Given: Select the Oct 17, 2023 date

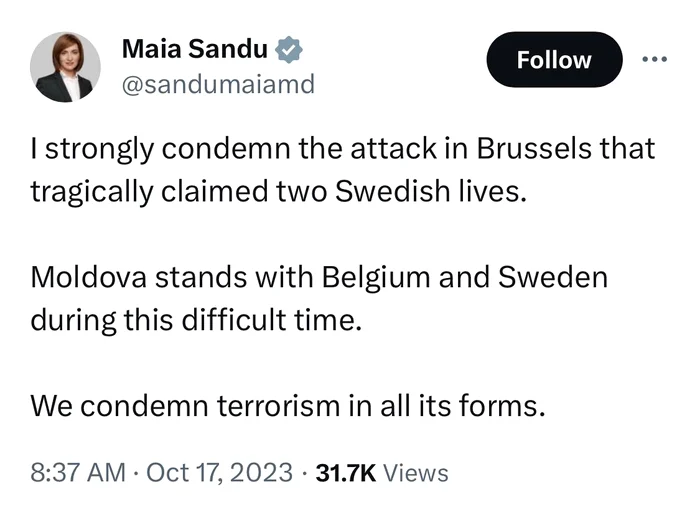Looking at the screenshot, I should coord(219,473).
